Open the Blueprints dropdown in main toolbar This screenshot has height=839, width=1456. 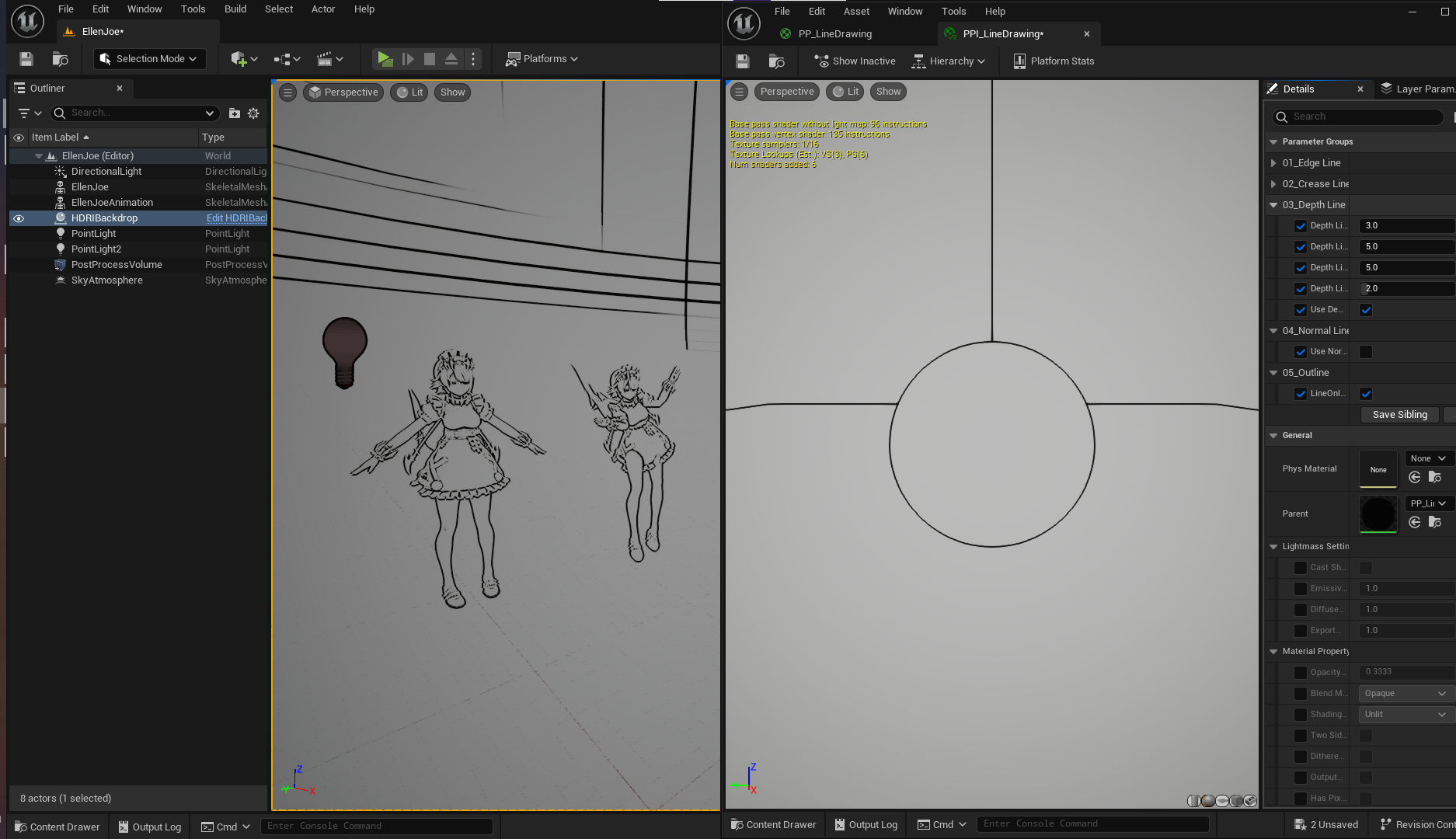coord(287,59)
